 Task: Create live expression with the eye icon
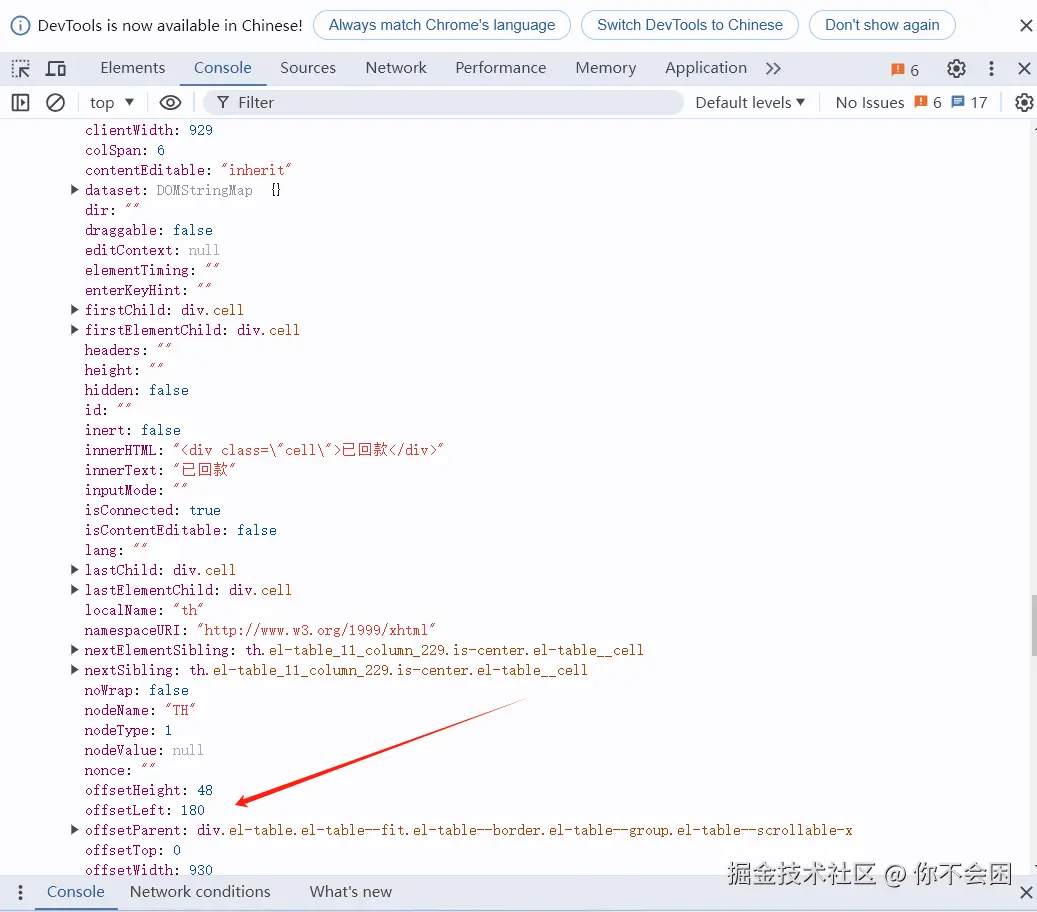pos(170,103)
